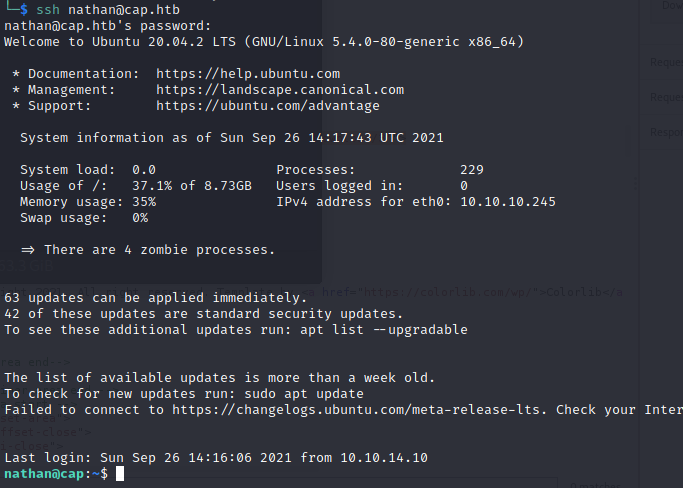
Task: Open the https://landscape.canonical.com management link
Action: (280, 90)
